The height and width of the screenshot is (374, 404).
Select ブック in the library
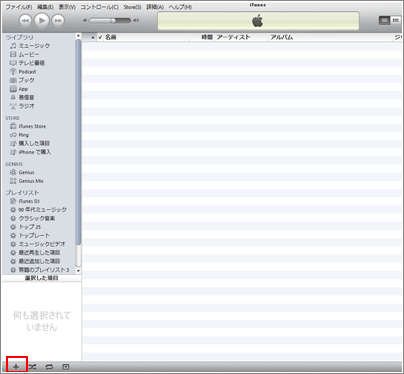click(x=22, y=80)
